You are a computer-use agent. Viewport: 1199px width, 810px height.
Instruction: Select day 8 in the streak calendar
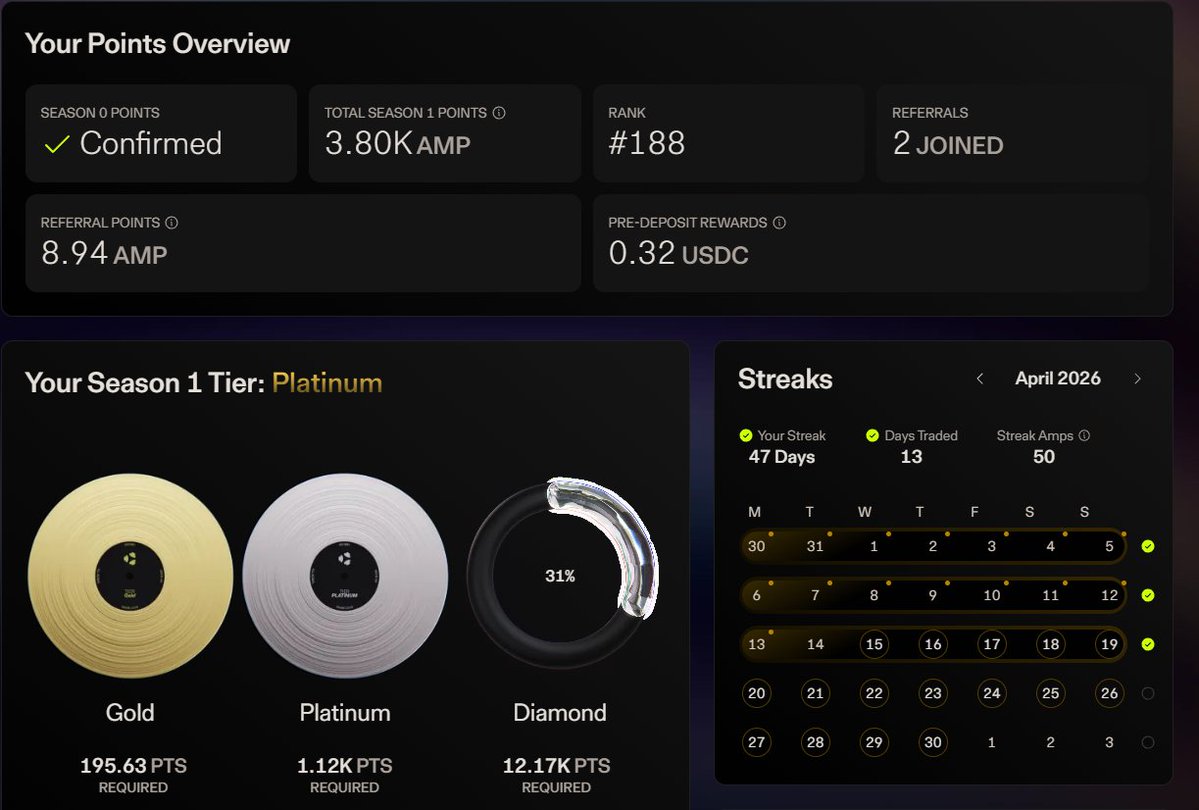(x=874, y=595)
